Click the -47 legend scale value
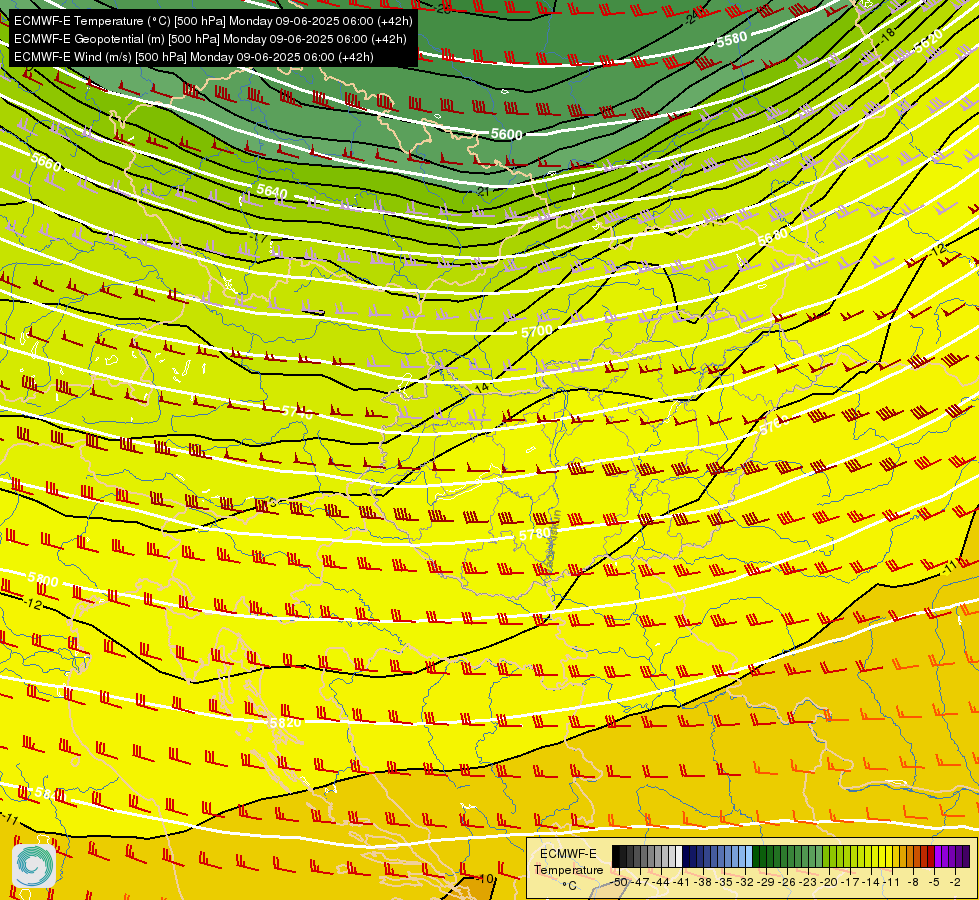 (641, 882)
